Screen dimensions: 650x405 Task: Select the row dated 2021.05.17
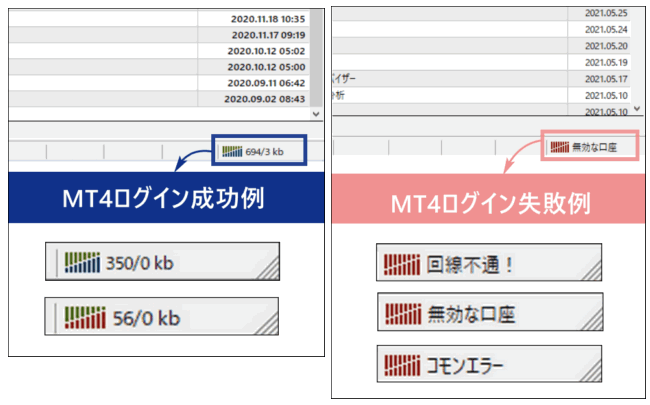(482, 79)
